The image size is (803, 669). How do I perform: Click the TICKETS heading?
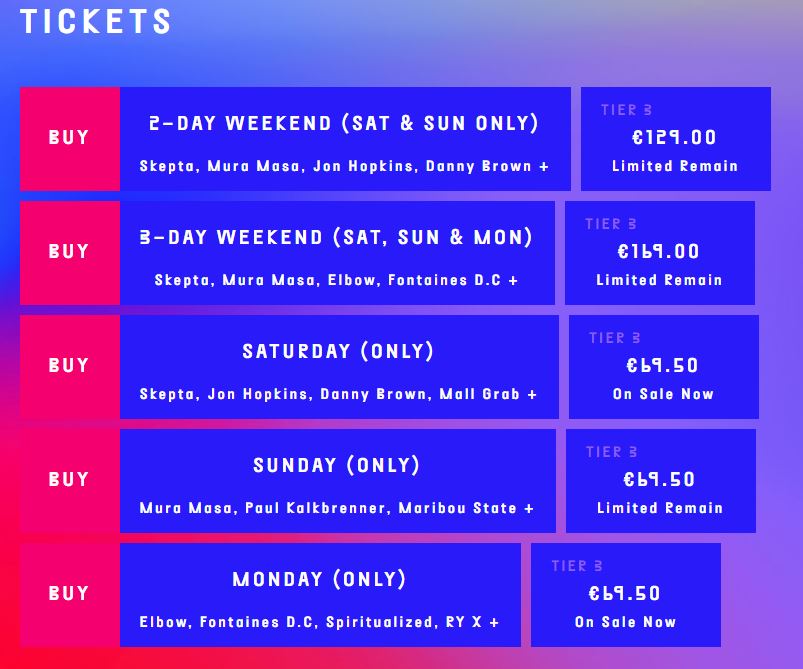pos(95,22)
